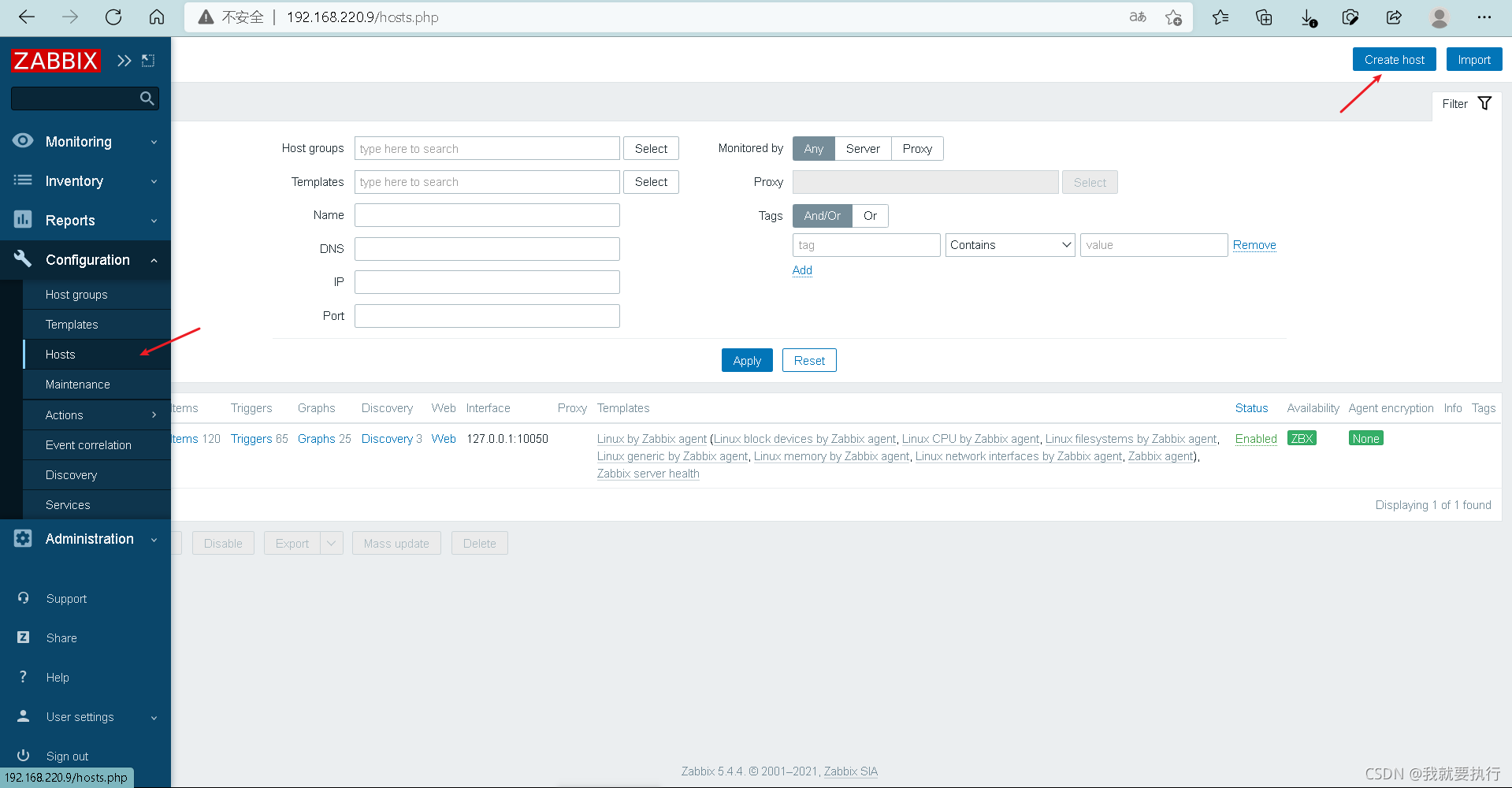Expand the Reports menu
The width and height of the screenshot is (1512, 788).
coord(154,221)
